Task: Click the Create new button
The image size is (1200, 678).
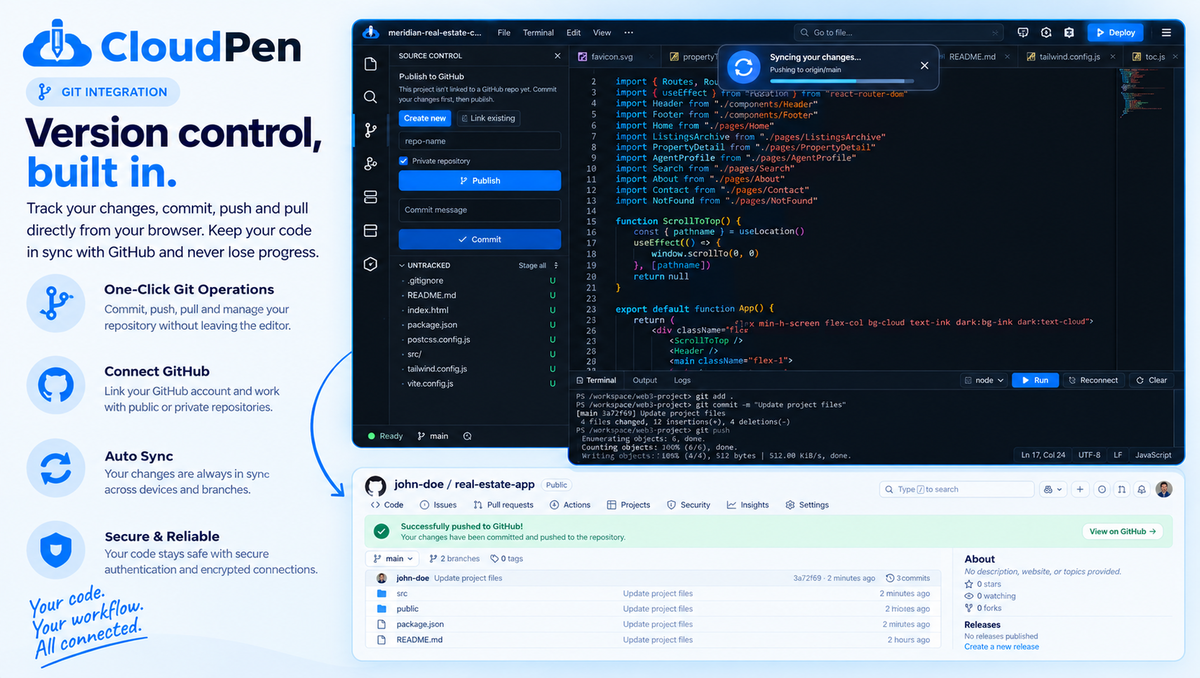Action: point(425,118)
